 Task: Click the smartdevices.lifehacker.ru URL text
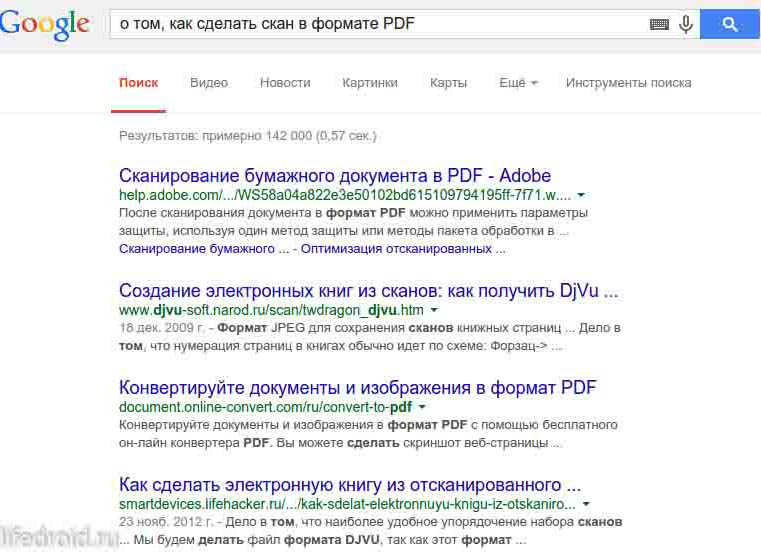347,504
